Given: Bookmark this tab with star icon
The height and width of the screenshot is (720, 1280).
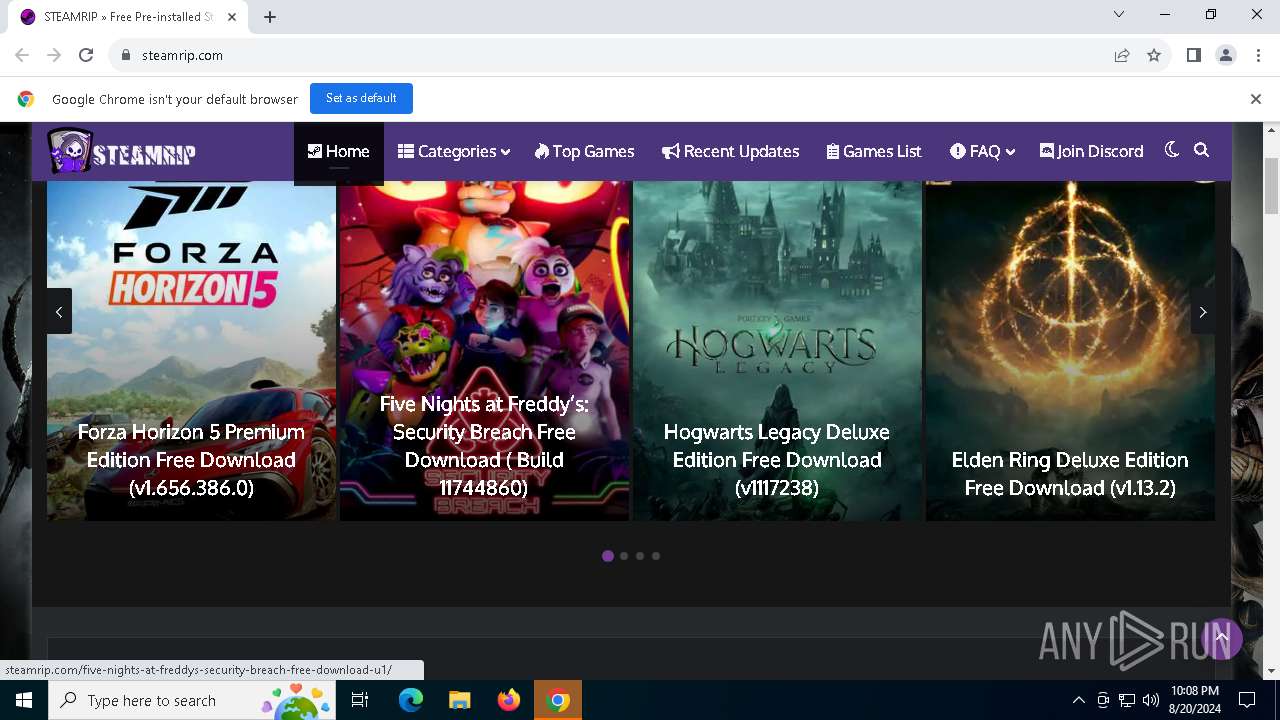Looking at the screenshot, I should click(x=1154, y=55).
